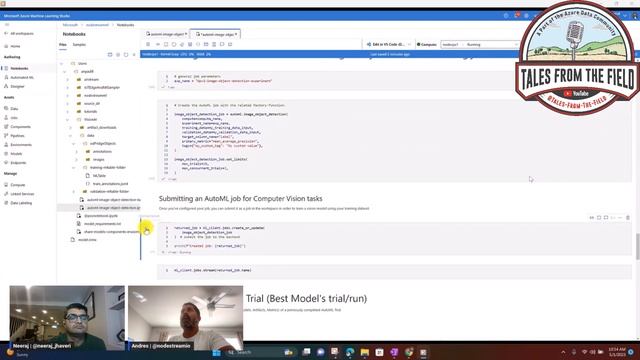Open the Compute instance dropdown
Screen dimensions: 640x360
pyautogui.click(x=480, y=44)
